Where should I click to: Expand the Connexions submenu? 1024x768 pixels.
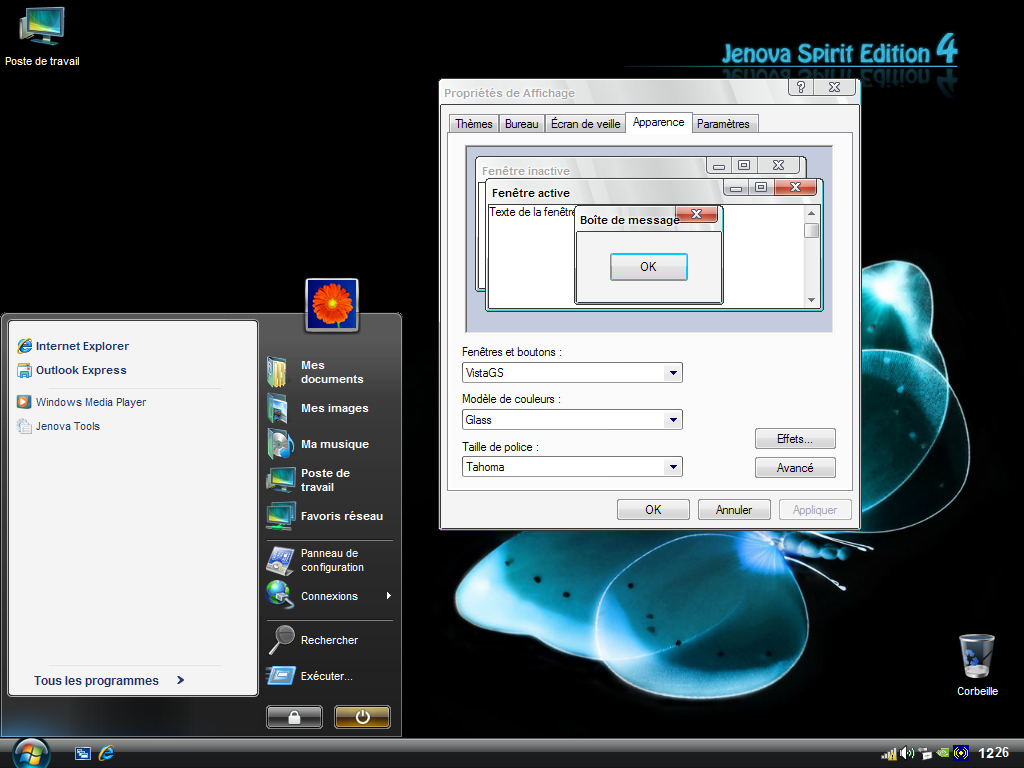pyautogui.click(x=329, y=596)
